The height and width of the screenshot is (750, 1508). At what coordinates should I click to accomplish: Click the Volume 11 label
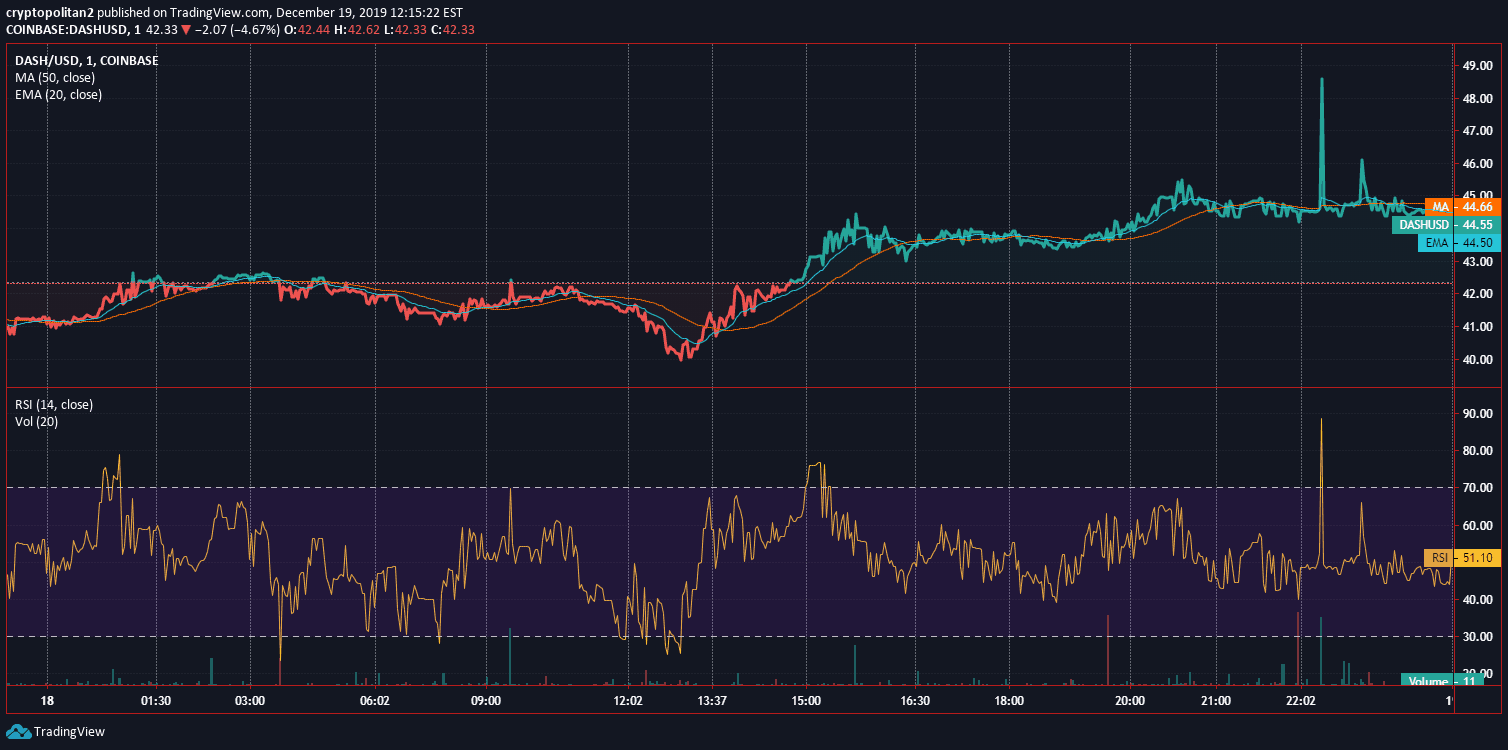point(1443,681)
